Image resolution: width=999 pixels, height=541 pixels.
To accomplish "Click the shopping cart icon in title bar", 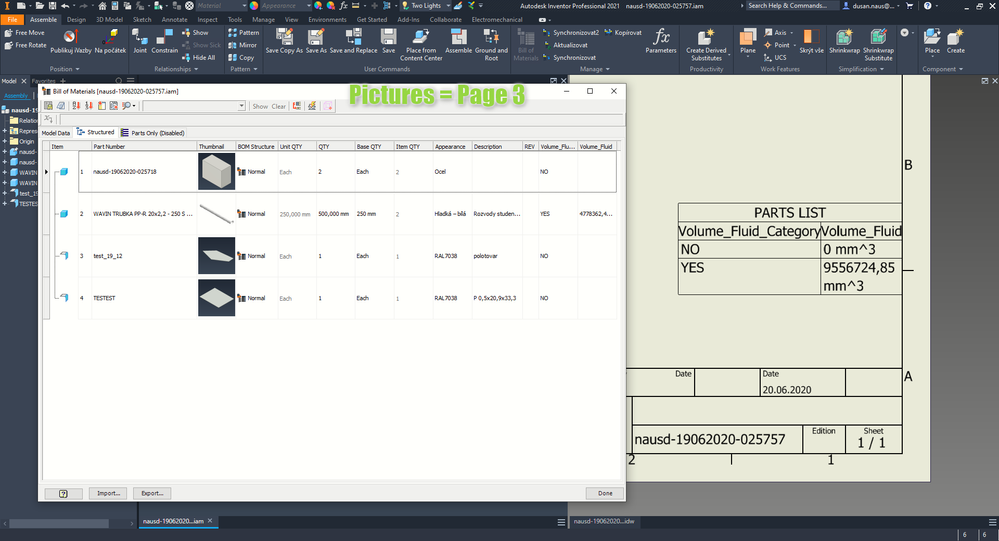I will 909,6.
